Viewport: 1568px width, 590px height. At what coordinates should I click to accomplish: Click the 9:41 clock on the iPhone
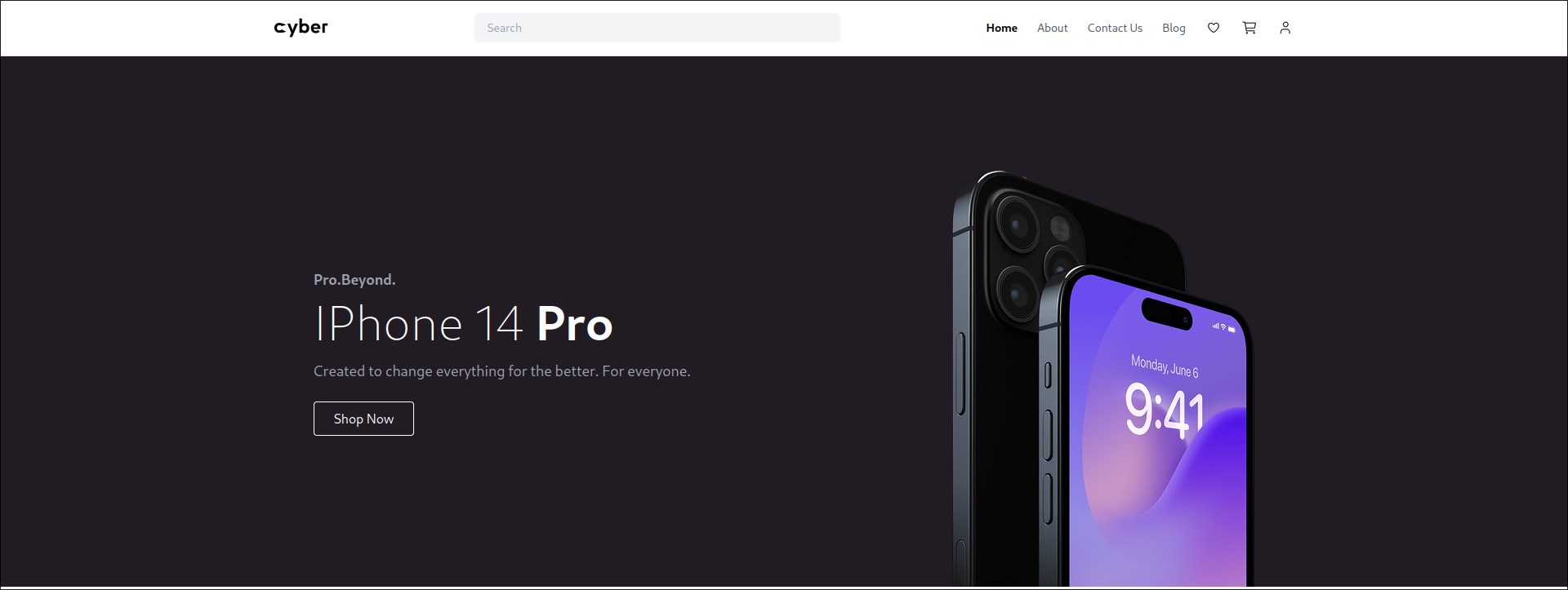pos(1165,412)
